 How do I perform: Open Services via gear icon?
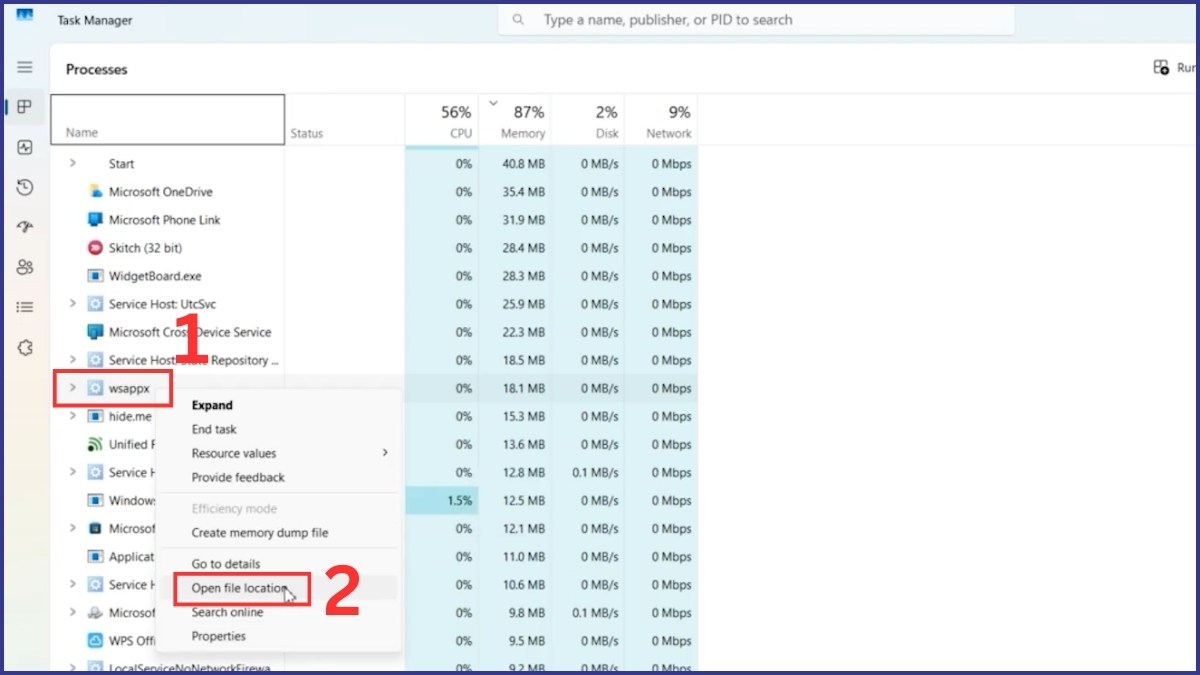click(25, 347)
